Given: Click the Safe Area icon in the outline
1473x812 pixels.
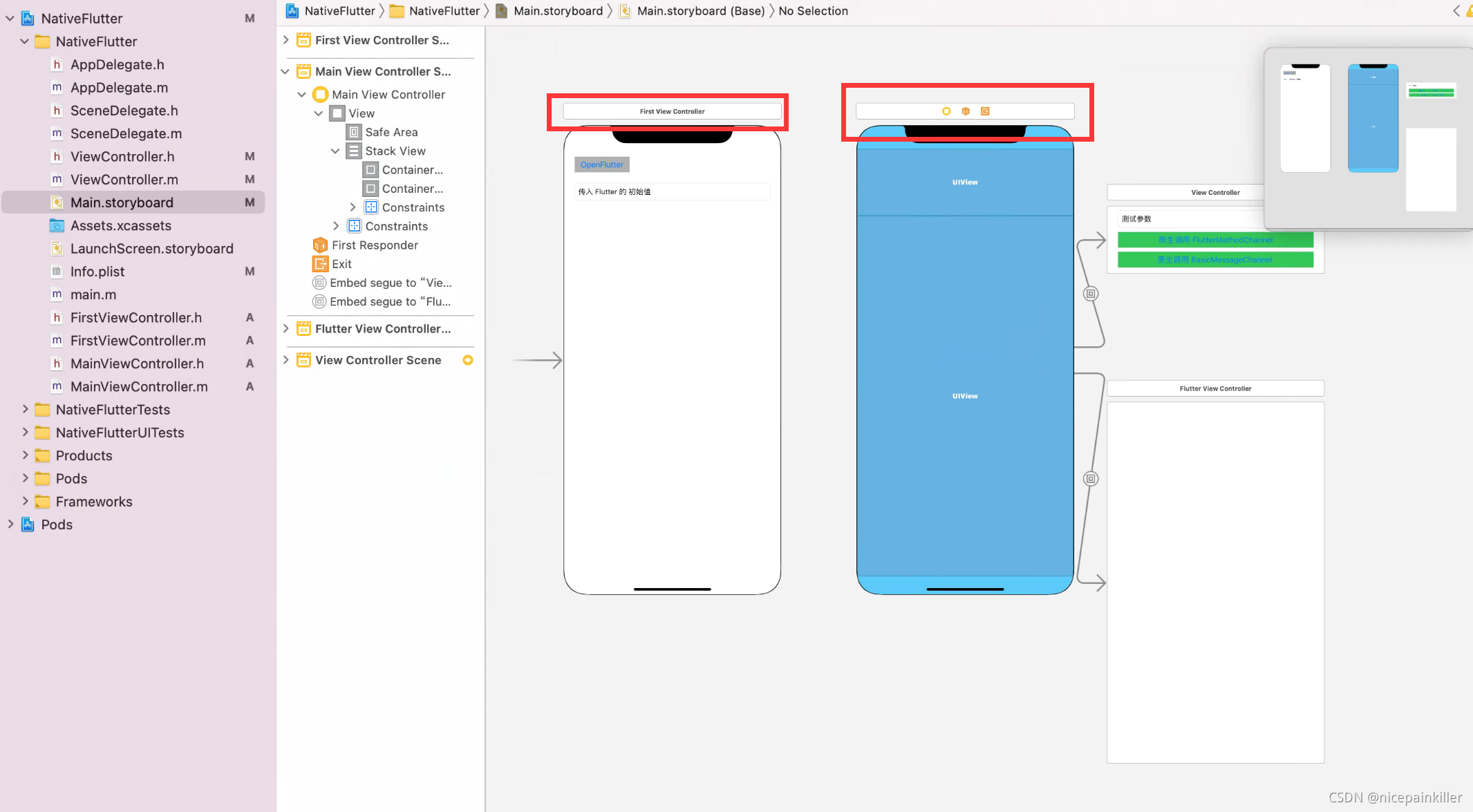Looking at the screenshot, I should (x=355, y=131).
